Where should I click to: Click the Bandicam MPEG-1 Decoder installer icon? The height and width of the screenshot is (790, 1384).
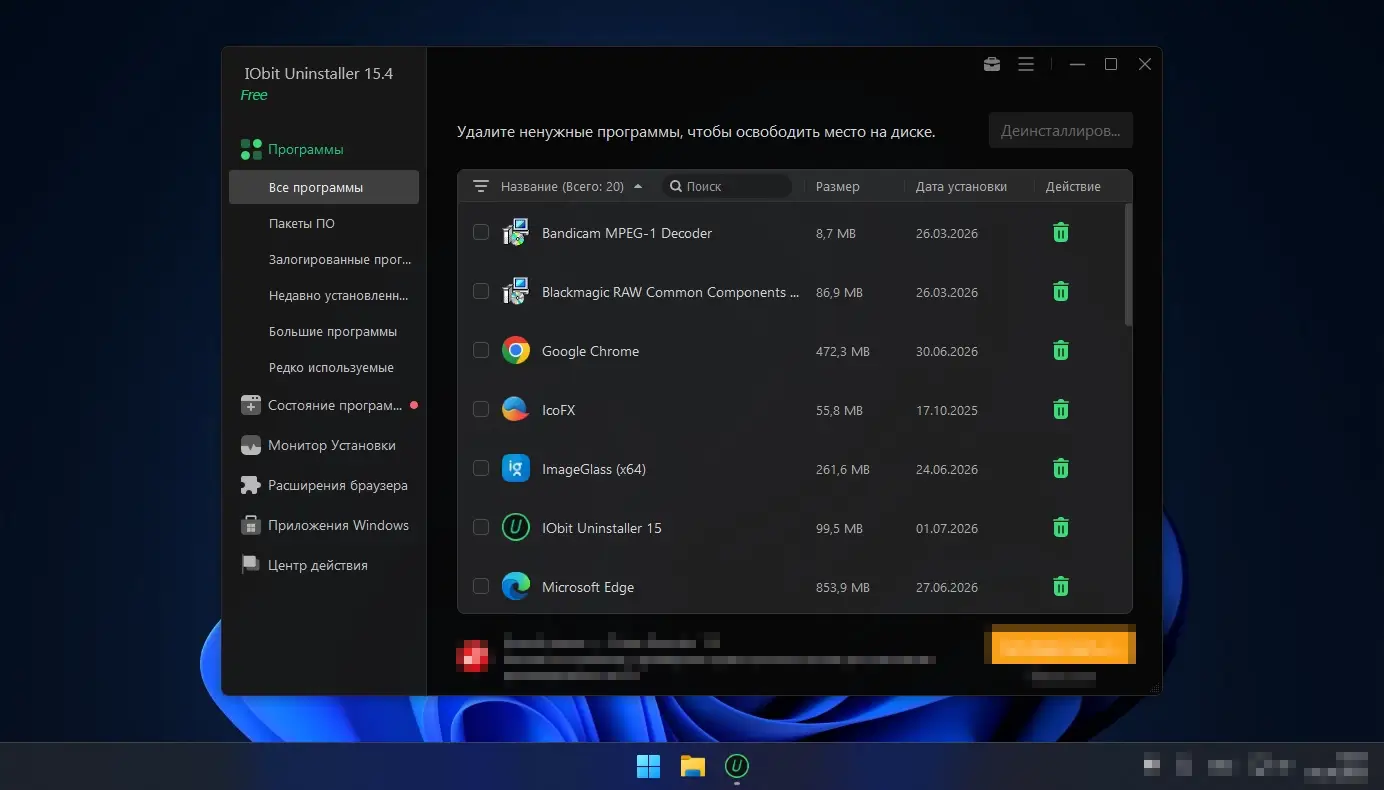pyautogui.click(x=515, y=233)
